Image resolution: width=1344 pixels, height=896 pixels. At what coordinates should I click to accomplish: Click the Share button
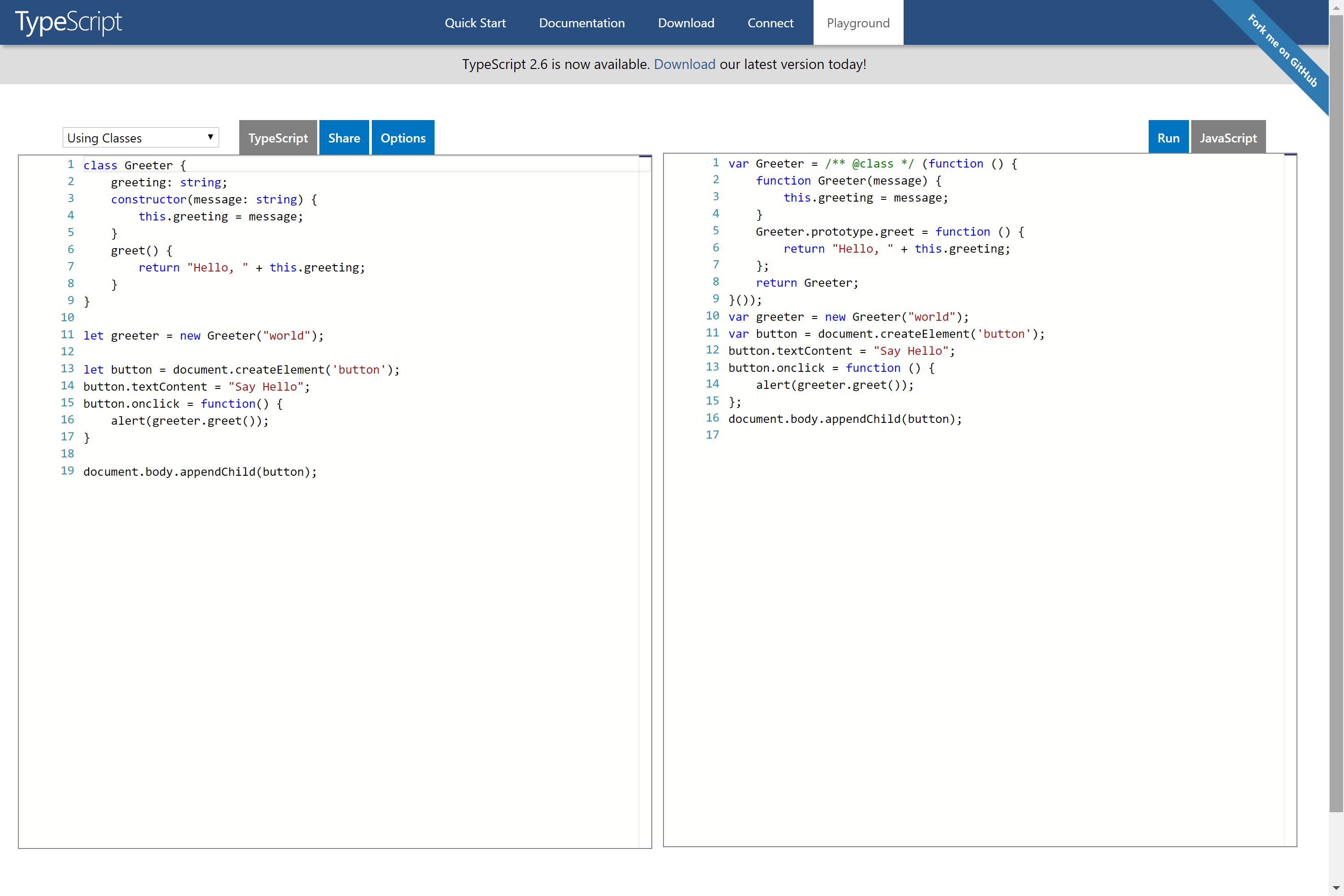click(x=344, y=138)
